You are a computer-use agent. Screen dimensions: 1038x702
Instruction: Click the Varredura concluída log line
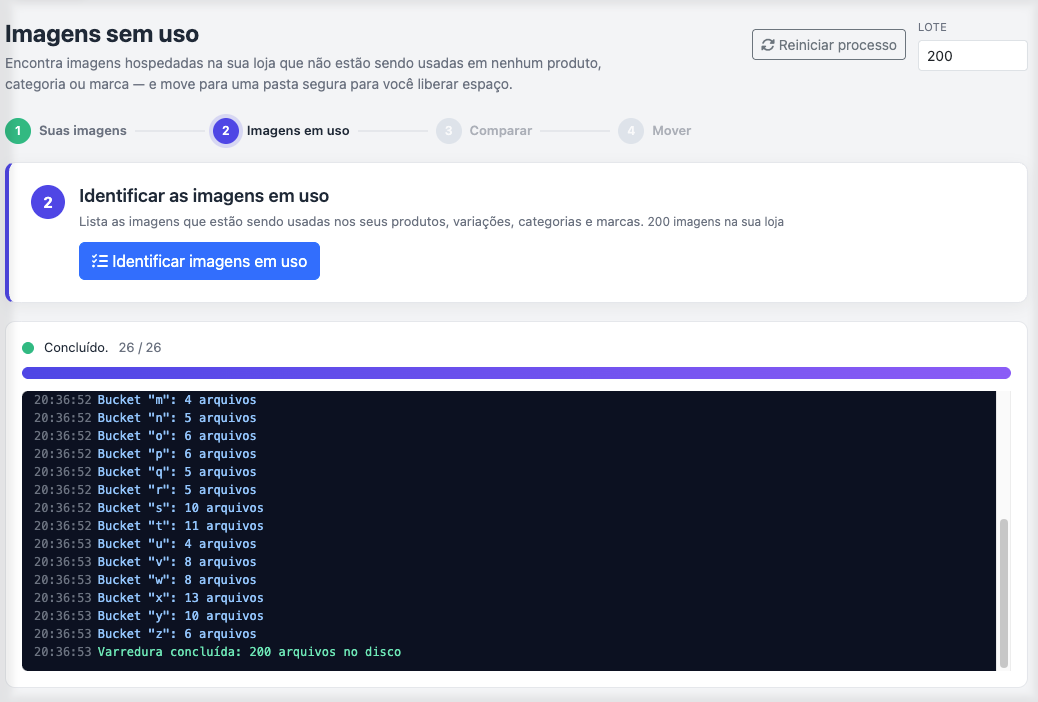pyautogui.click(x=217, y=652)
